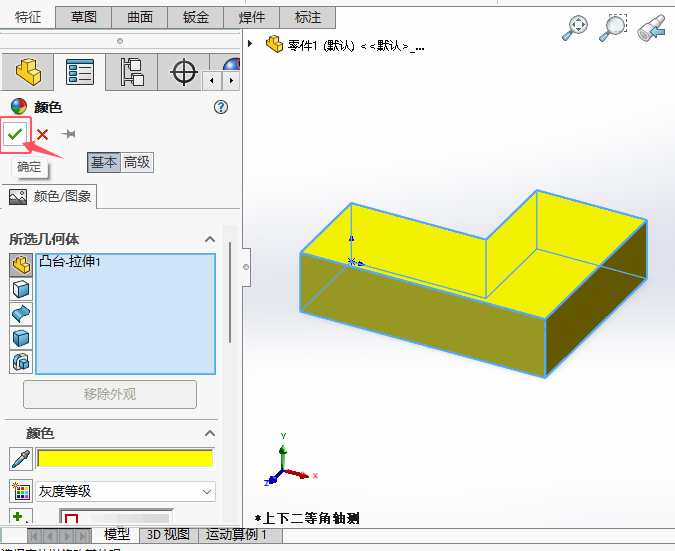
Task: Collapse the 所选几何体 section
Action: tap(210, 239)
